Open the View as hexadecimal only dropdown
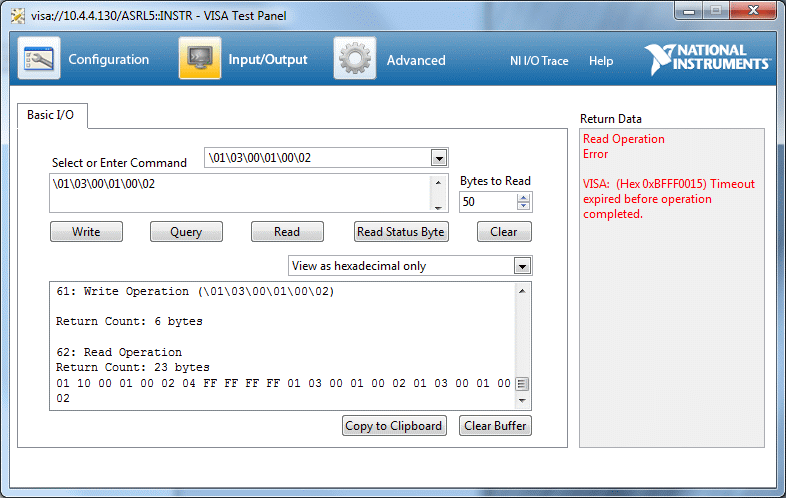 coord(410,266)
